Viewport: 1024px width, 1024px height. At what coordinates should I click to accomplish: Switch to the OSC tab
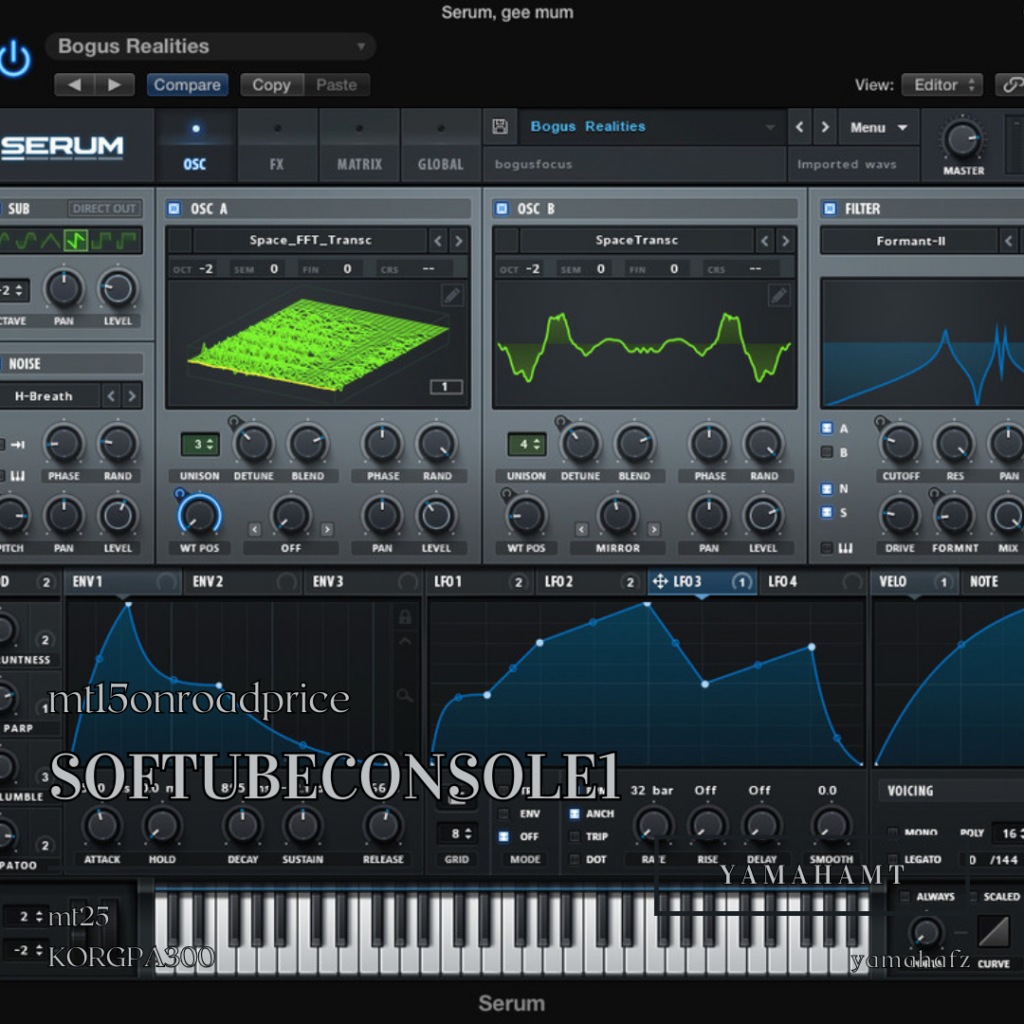195,145
